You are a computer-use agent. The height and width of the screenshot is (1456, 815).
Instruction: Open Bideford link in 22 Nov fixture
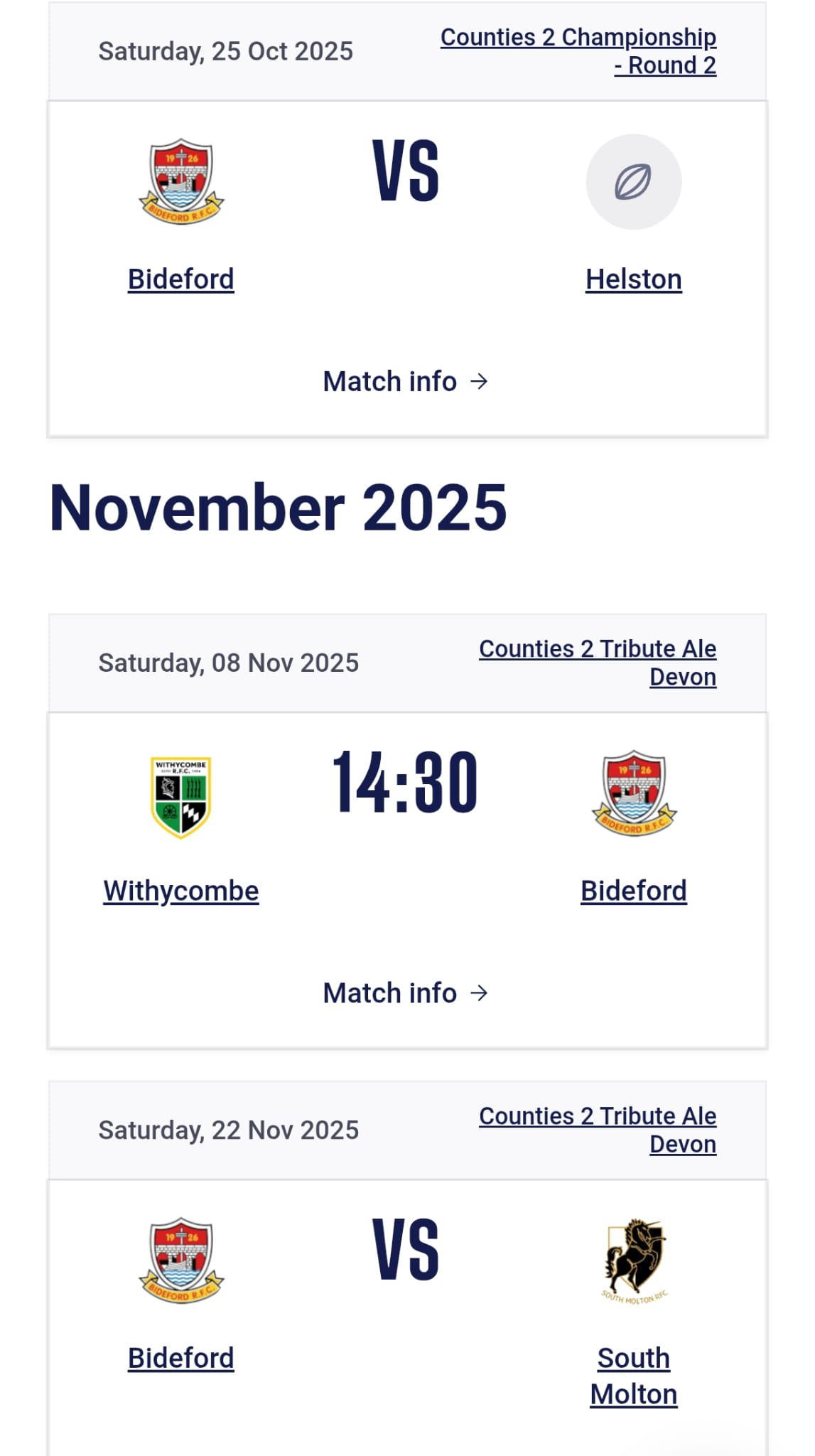tap(181, 1359)
